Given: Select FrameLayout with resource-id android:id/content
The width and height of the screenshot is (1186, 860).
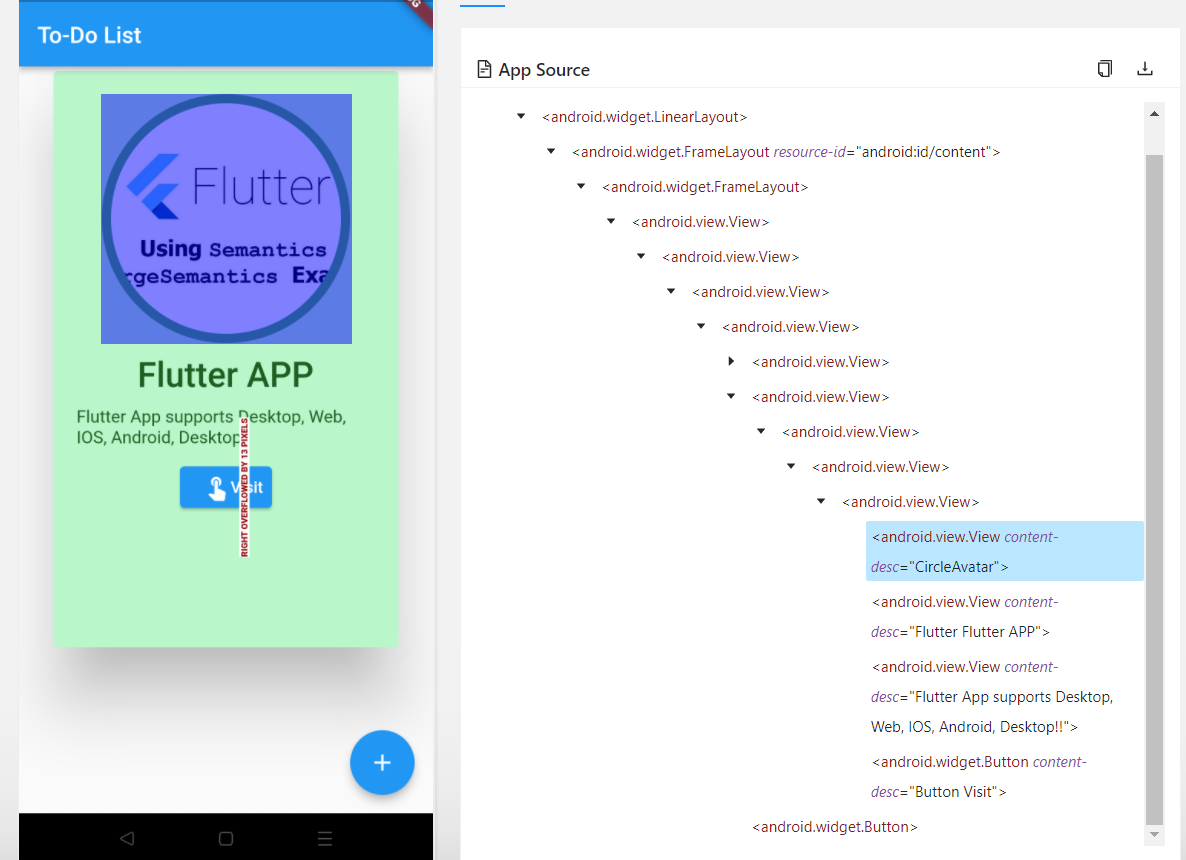Looking at the screenshot, I should 786,152.
